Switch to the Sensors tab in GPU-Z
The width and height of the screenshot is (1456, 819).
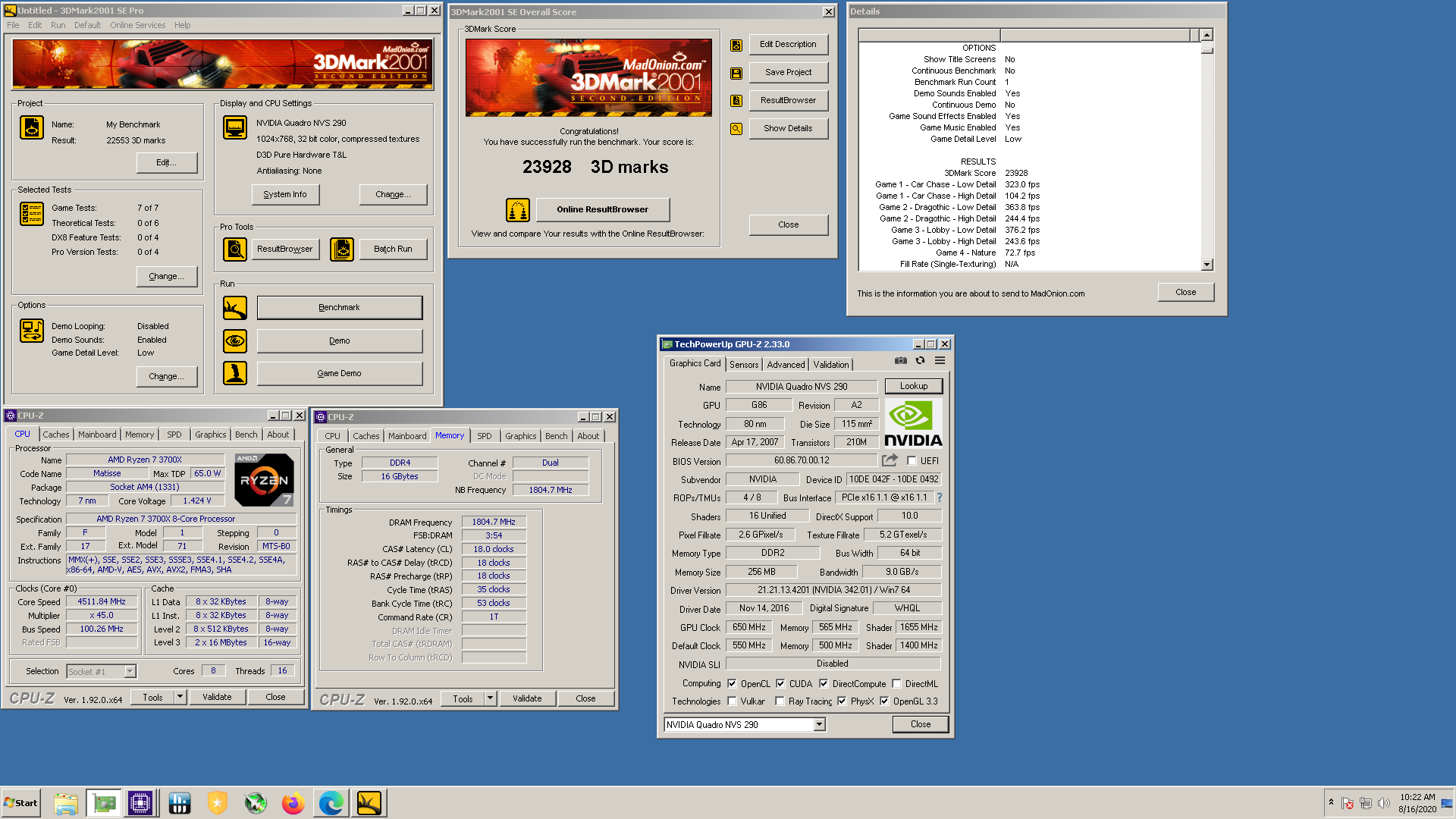coord(744,365)
